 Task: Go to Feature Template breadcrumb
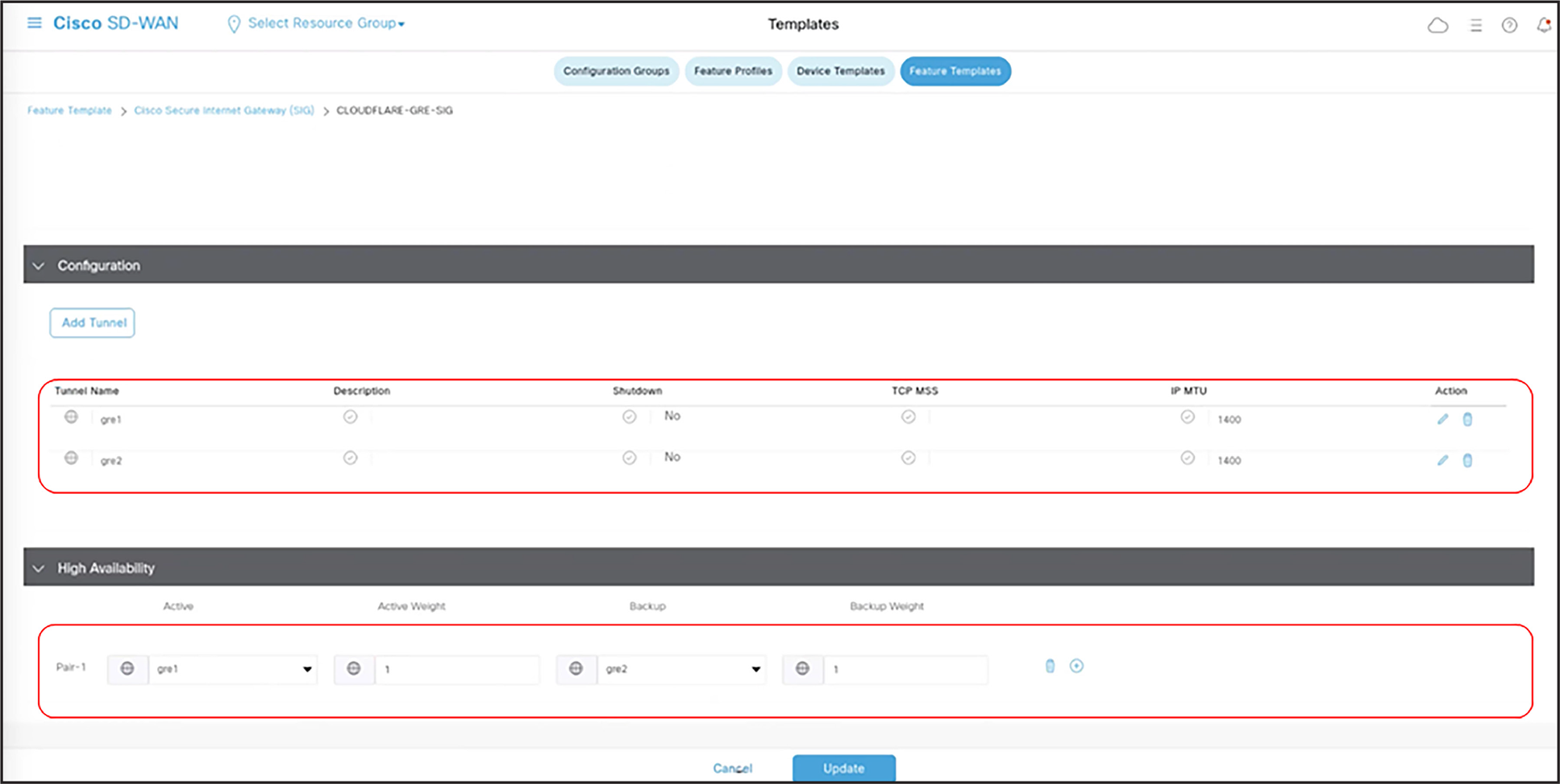pyautogui.click(x=69, y=110)
